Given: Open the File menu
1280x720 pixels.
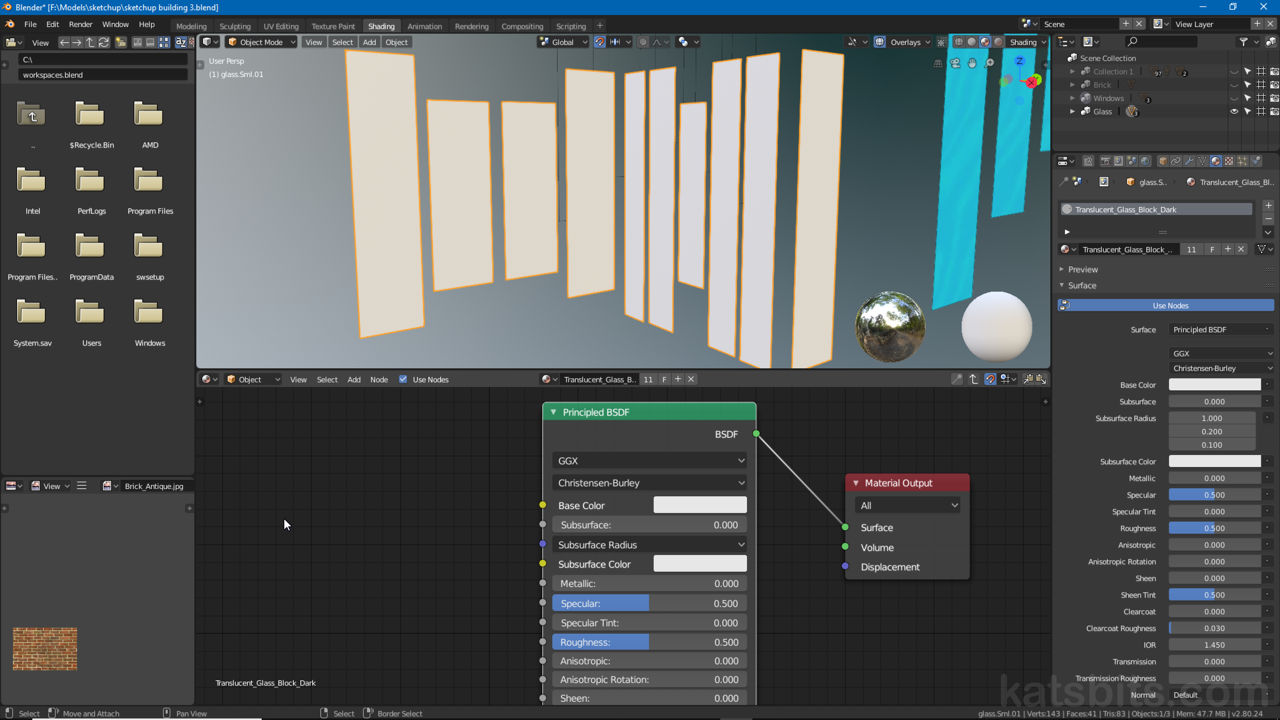Looking at the screenshot, I should coord(30,24).
